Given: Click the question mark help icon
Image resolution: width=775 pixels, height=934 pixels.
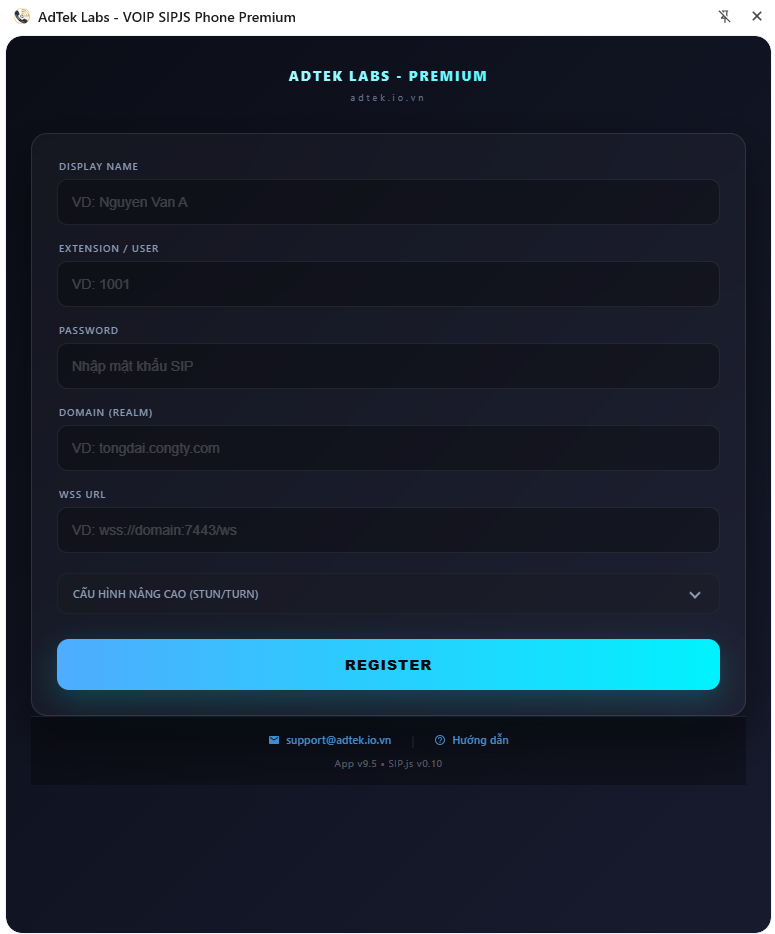Looking at the screenshot, I should point(440,740).
